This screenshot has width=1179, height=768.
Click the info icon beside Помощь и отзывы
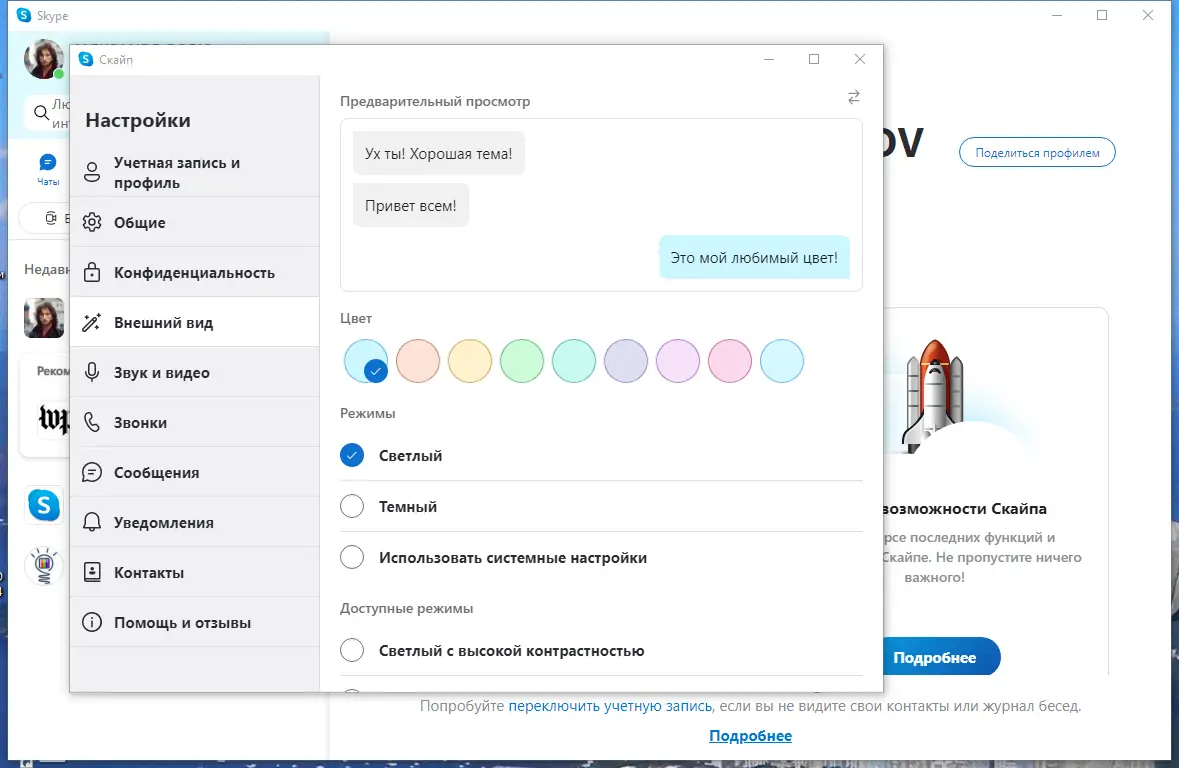(x=92, y=622)
